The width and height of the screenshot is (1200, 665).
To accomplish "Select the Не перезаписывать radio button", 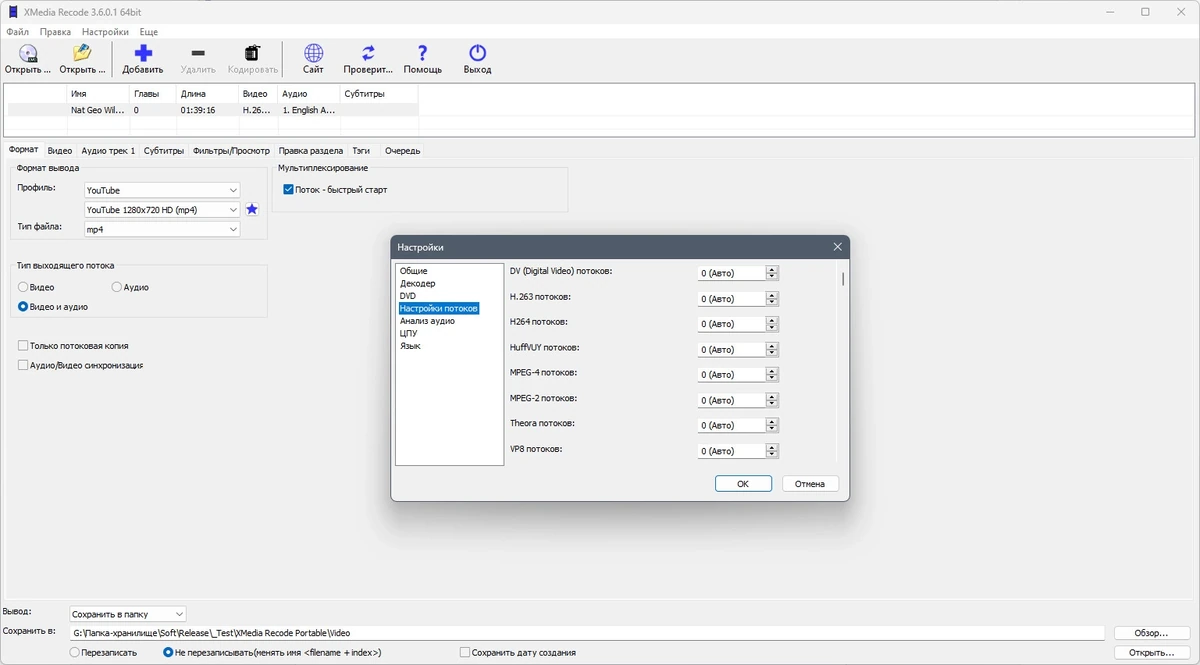I will pos(168,652).
